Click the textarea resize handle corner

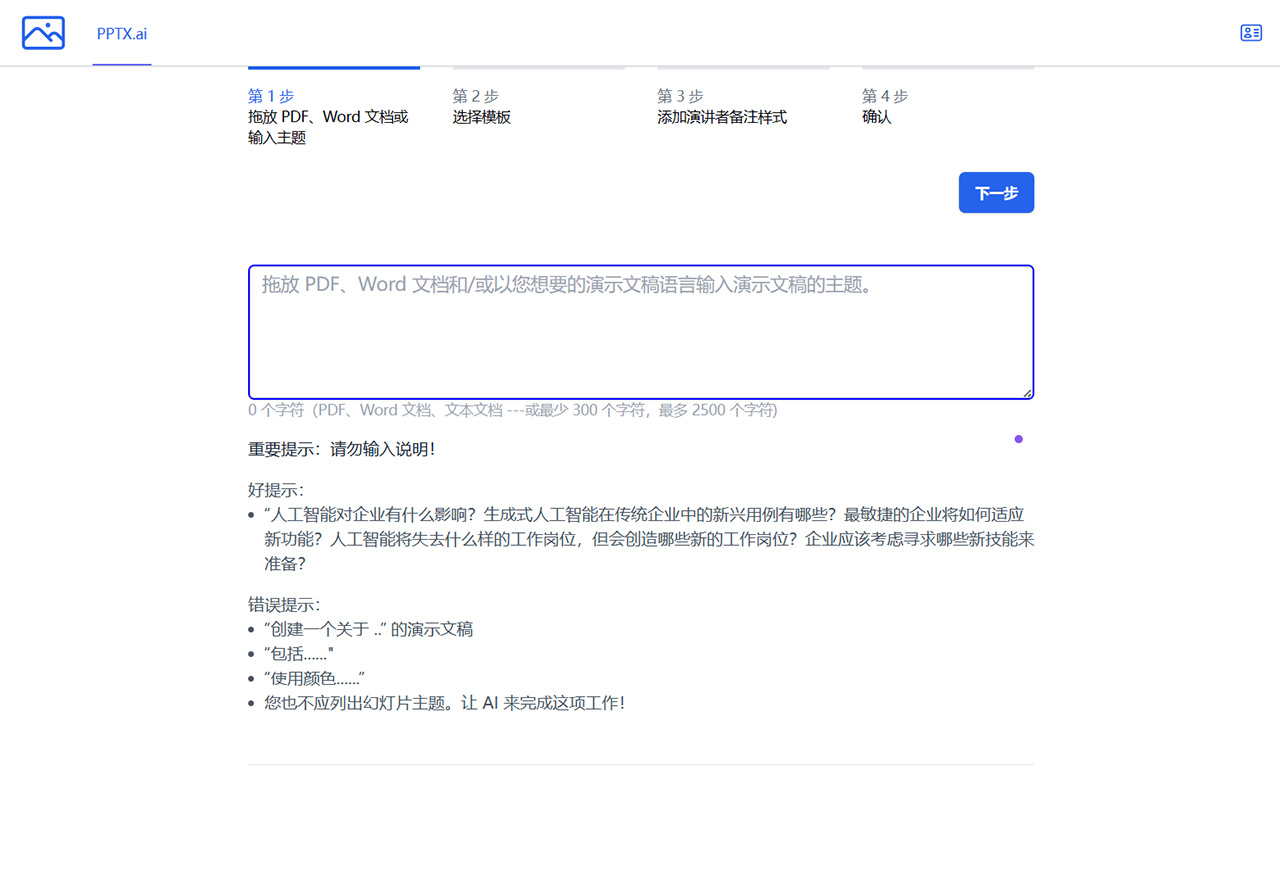tap(1027, 393)
